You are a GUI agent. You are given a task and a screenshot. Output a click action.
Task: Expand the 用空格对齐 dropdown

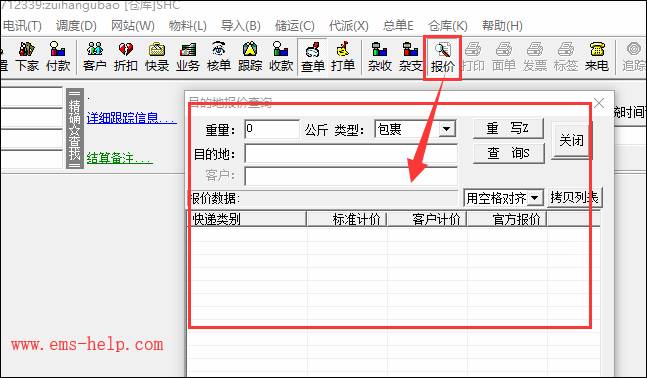pyautogui.click(x=534, y=198)
